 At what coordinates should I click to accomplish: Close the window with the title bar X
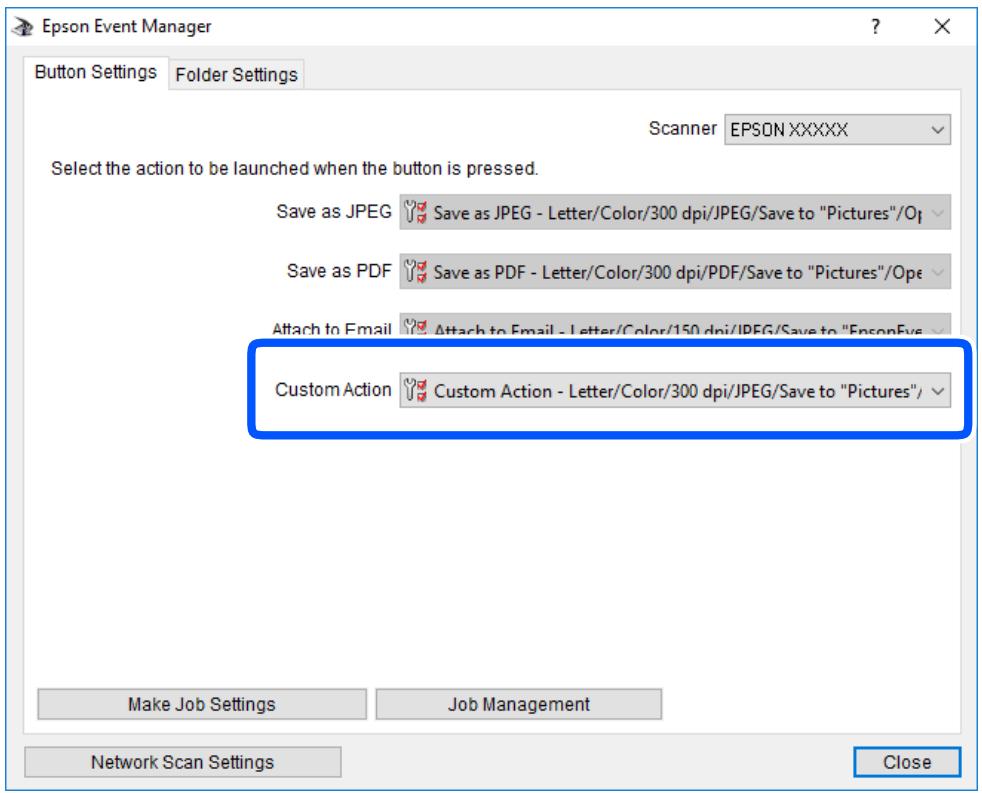coord(942,26)
